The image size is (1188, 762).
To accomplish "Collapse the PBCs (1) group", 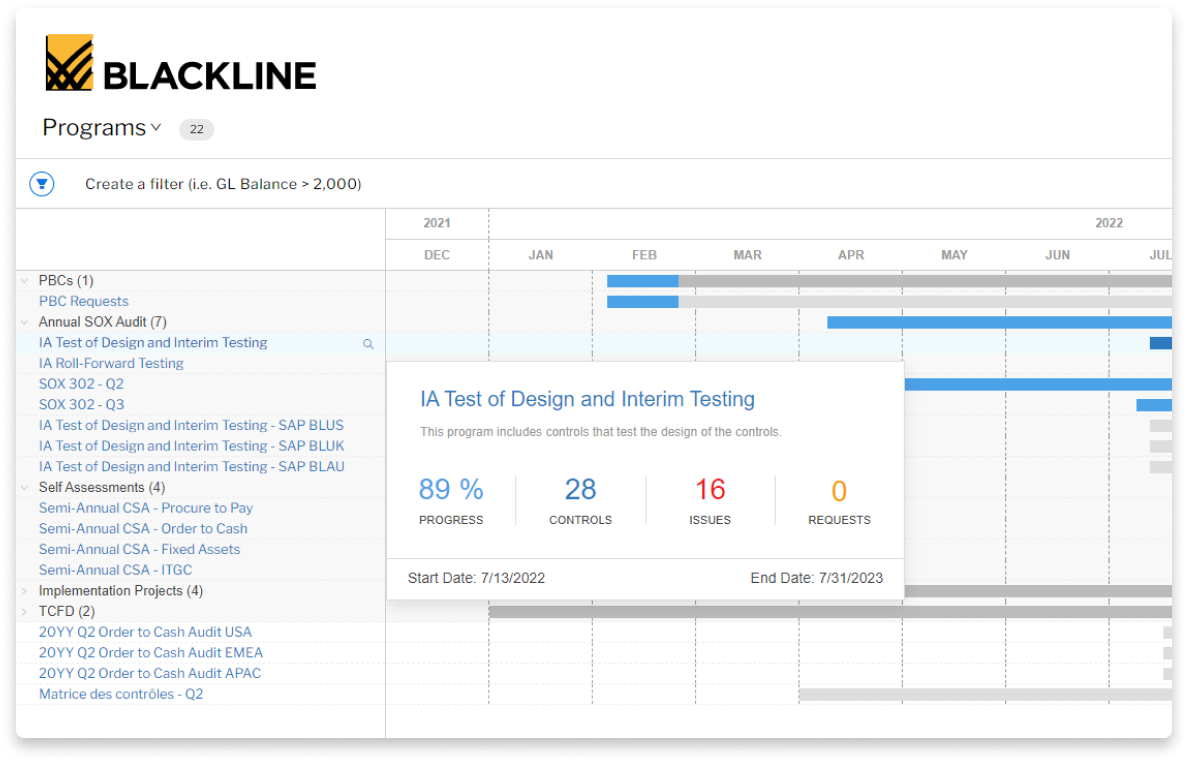I will (x=25, y=281).
